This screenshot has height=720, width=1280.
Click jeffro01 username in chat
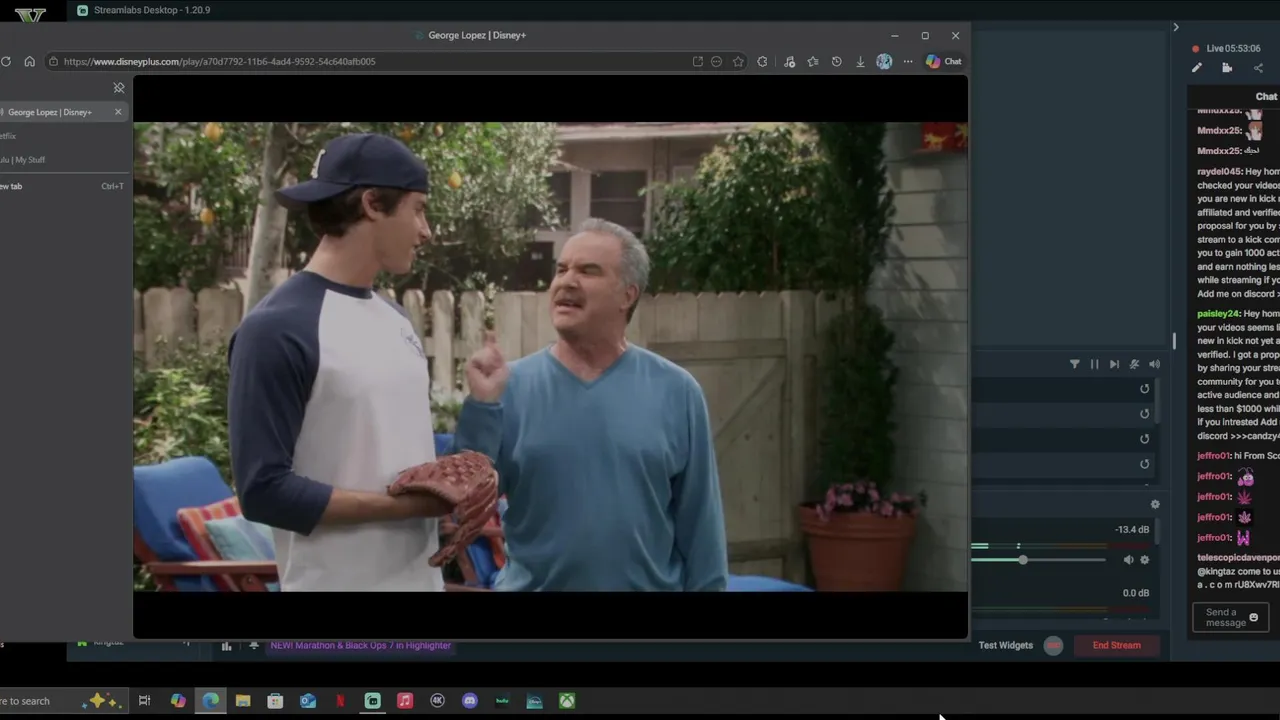coord(1214,456)
